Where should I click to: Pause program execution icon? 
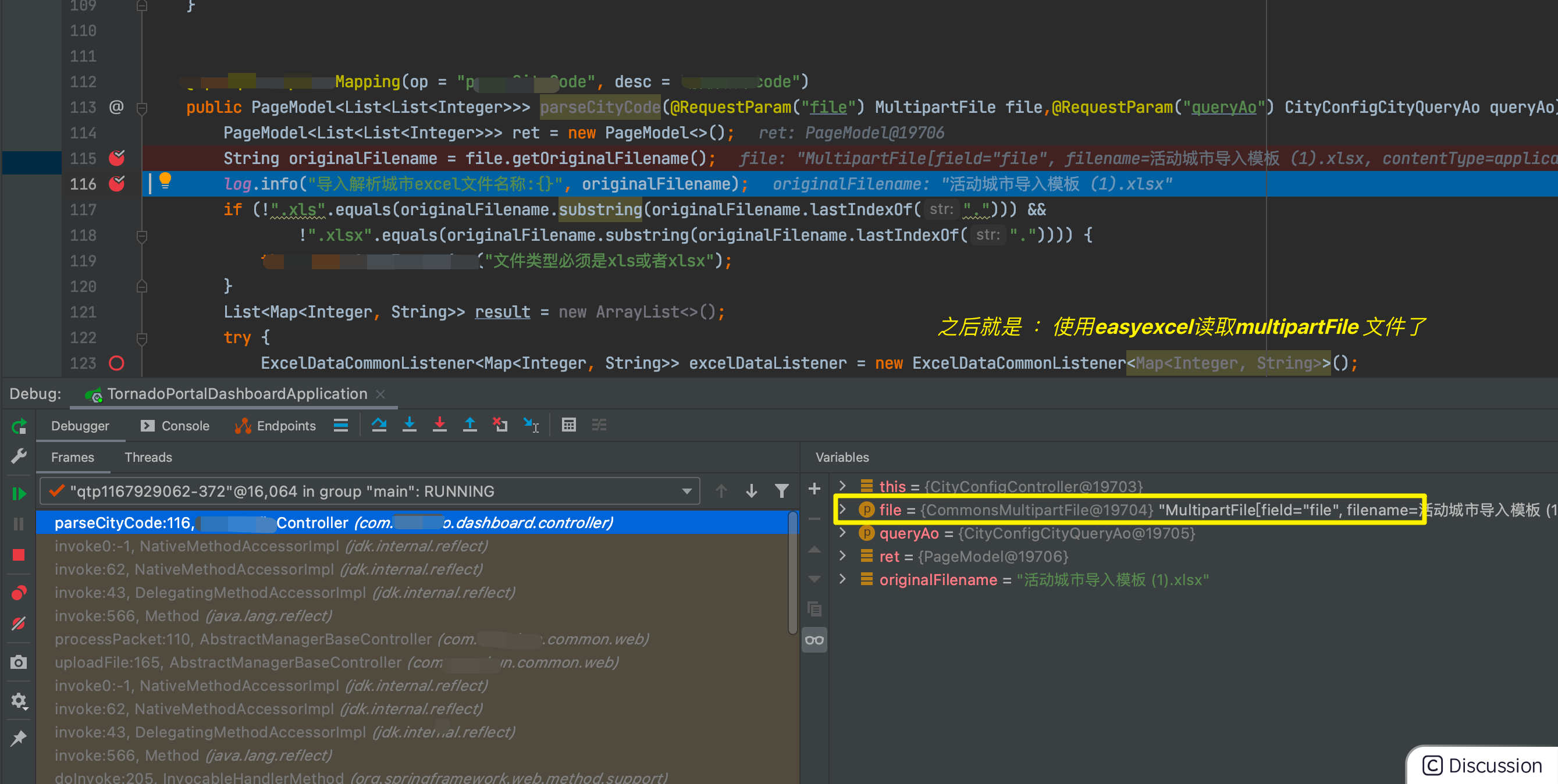pos(19,524)
